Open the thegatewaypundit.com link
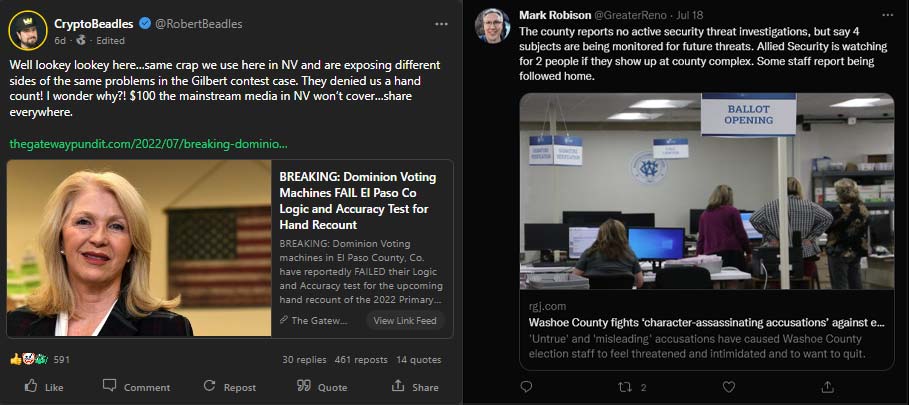This screenshot has width=909, height=405. [x=148, y=143]
